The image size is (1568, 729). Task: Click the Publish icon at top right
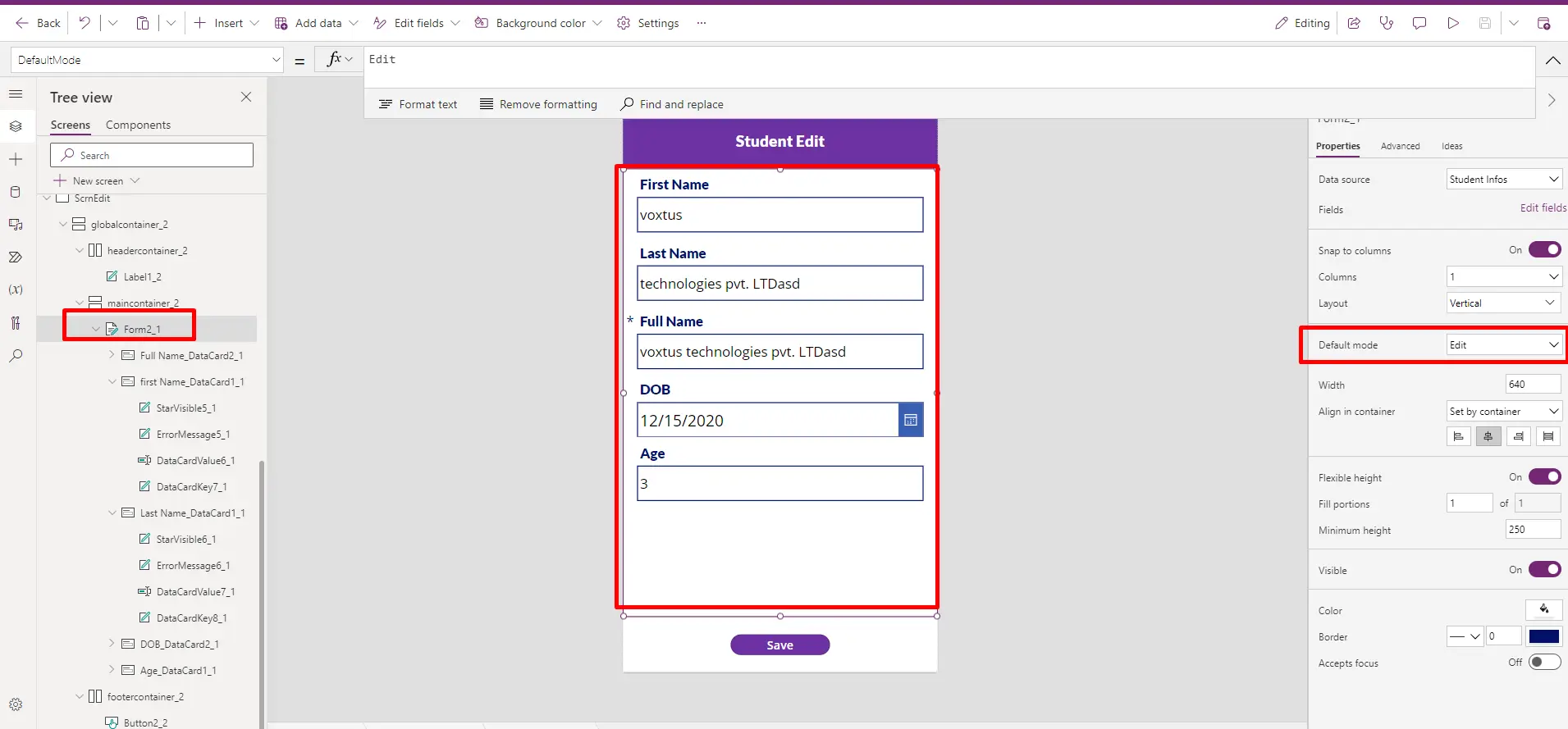1543,23
